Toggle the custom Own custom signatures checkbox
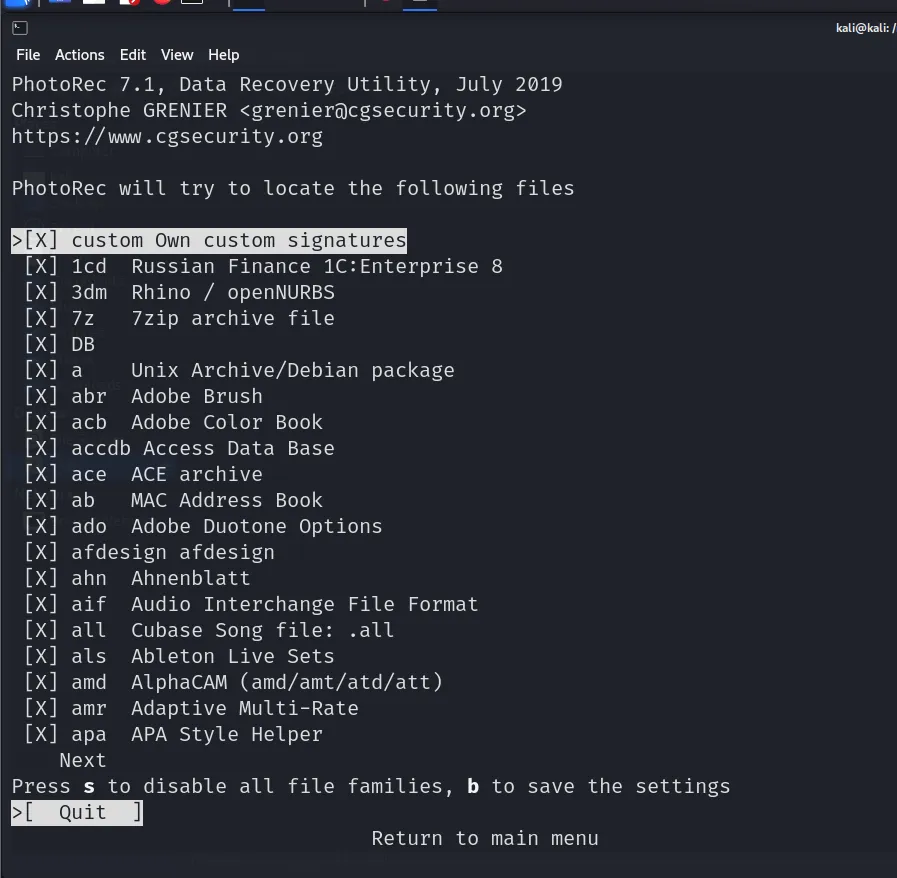This screenshot has width=897, height=878. click(x=41, y=240)
